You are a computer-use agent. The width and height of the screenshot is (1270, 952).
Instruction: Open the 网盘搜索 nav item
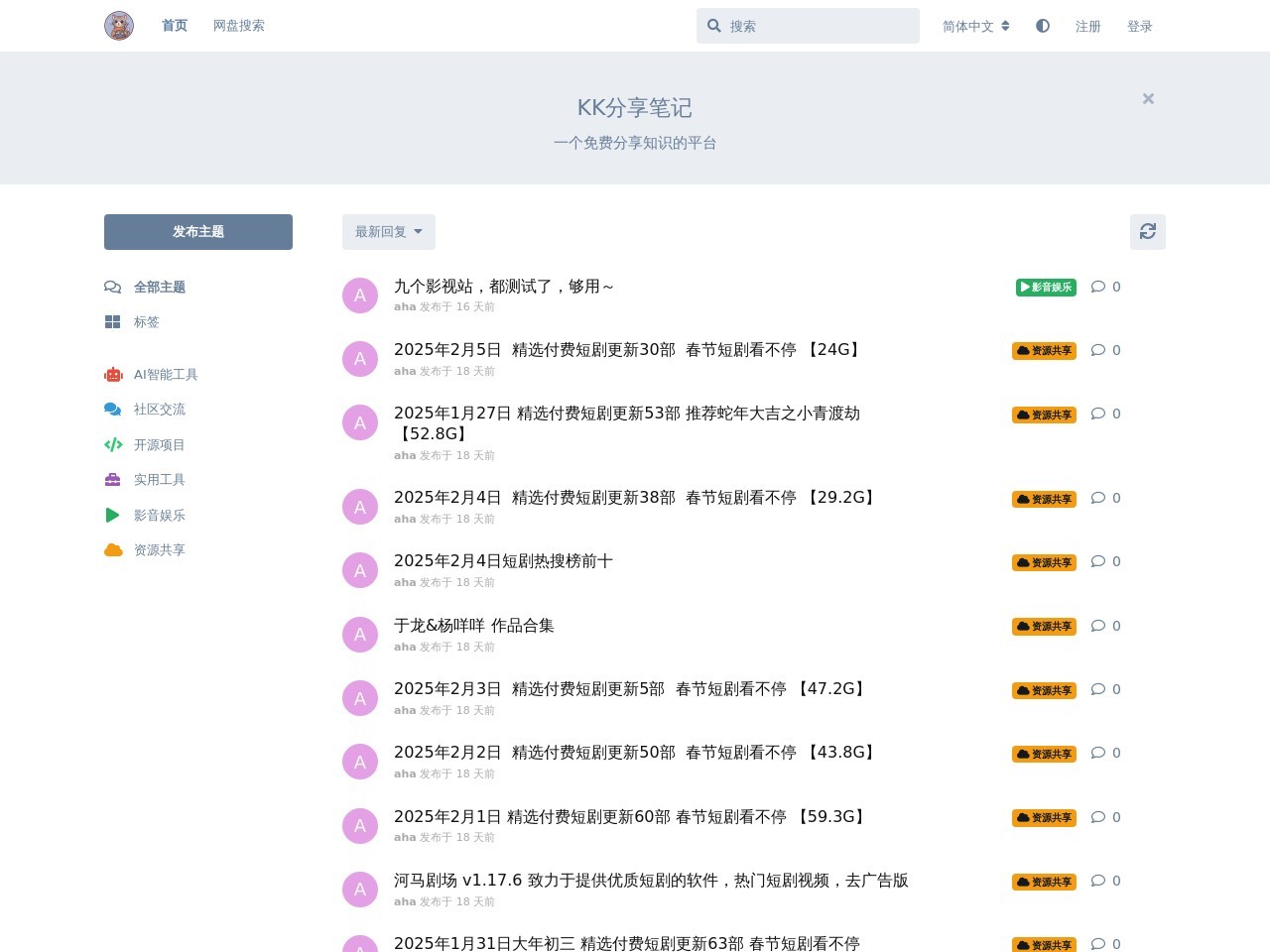click(x=239, y=26)
